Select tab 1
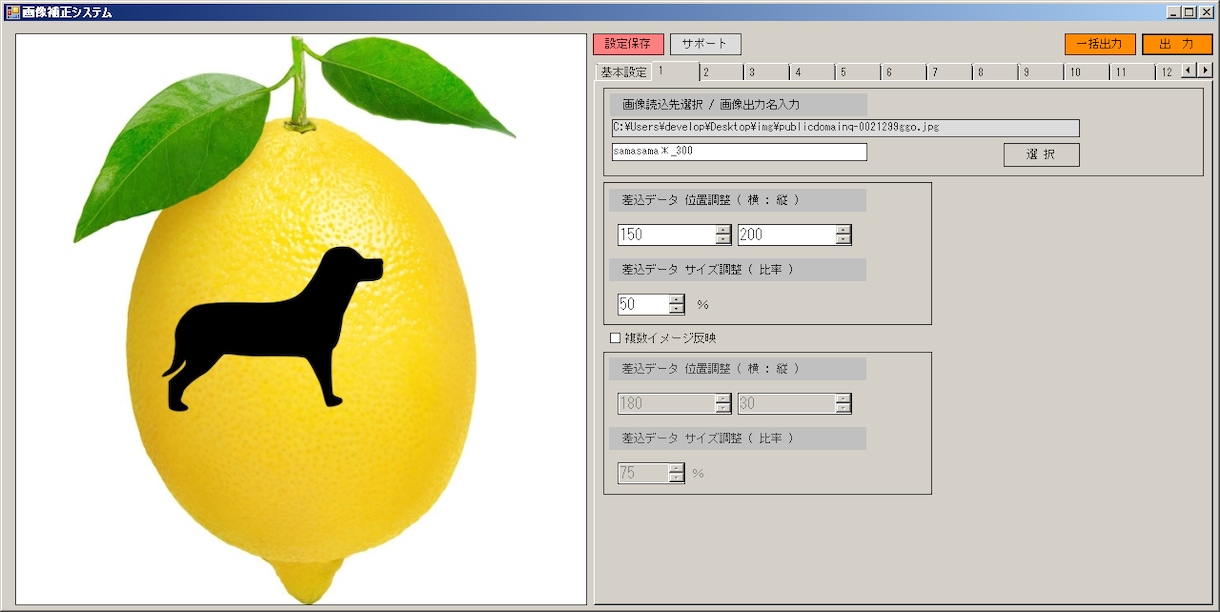 coord(675,71)
